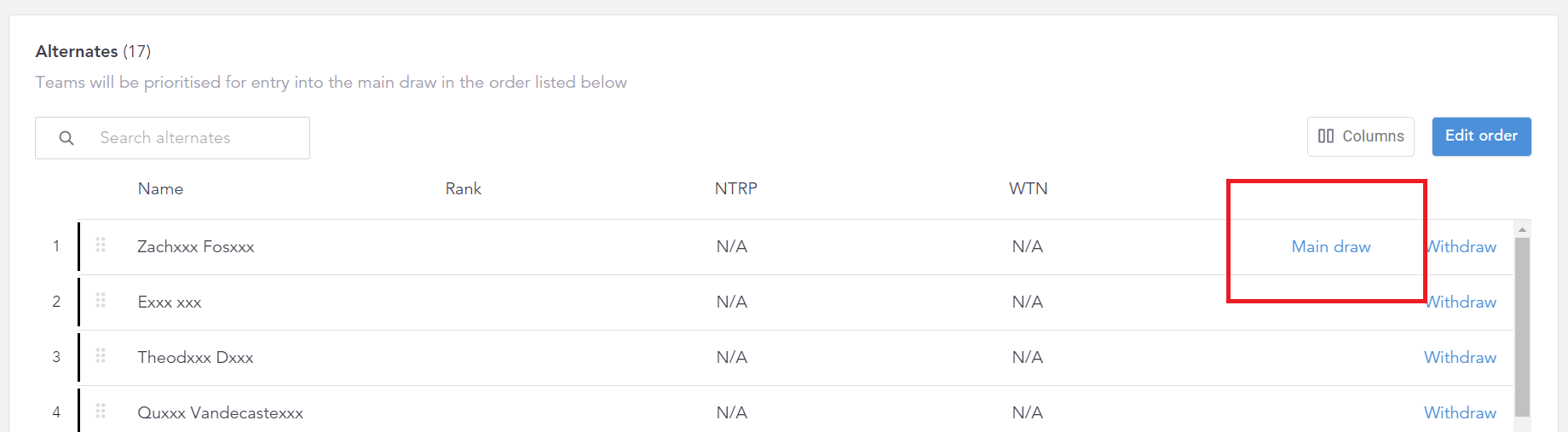This screenshot has height=432, width=1568.
Task: Click drag handle for Theodxxx Dxxx row
Action: click(101, 356)
